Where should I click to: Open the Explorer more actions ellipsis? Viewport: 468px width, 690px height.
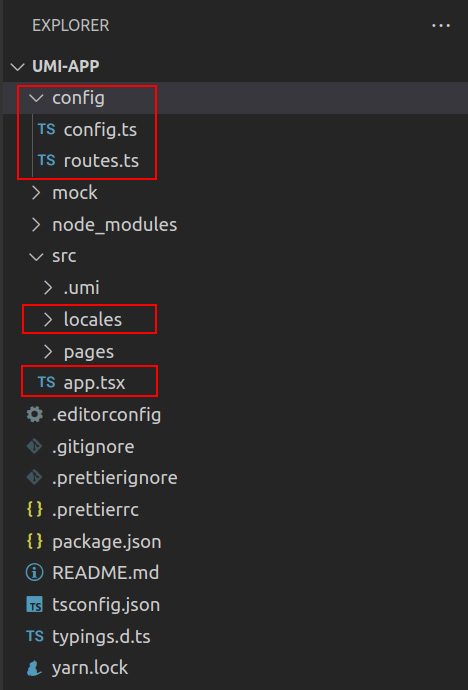click(441, 26)
